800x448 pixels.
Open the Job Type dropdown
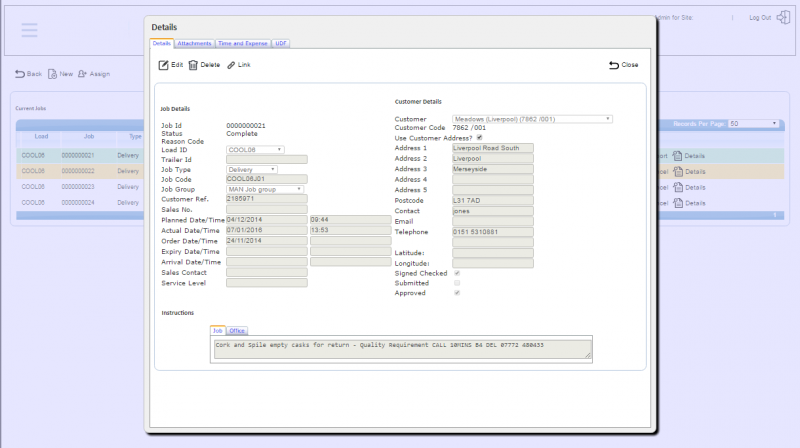tap(252, 169)
